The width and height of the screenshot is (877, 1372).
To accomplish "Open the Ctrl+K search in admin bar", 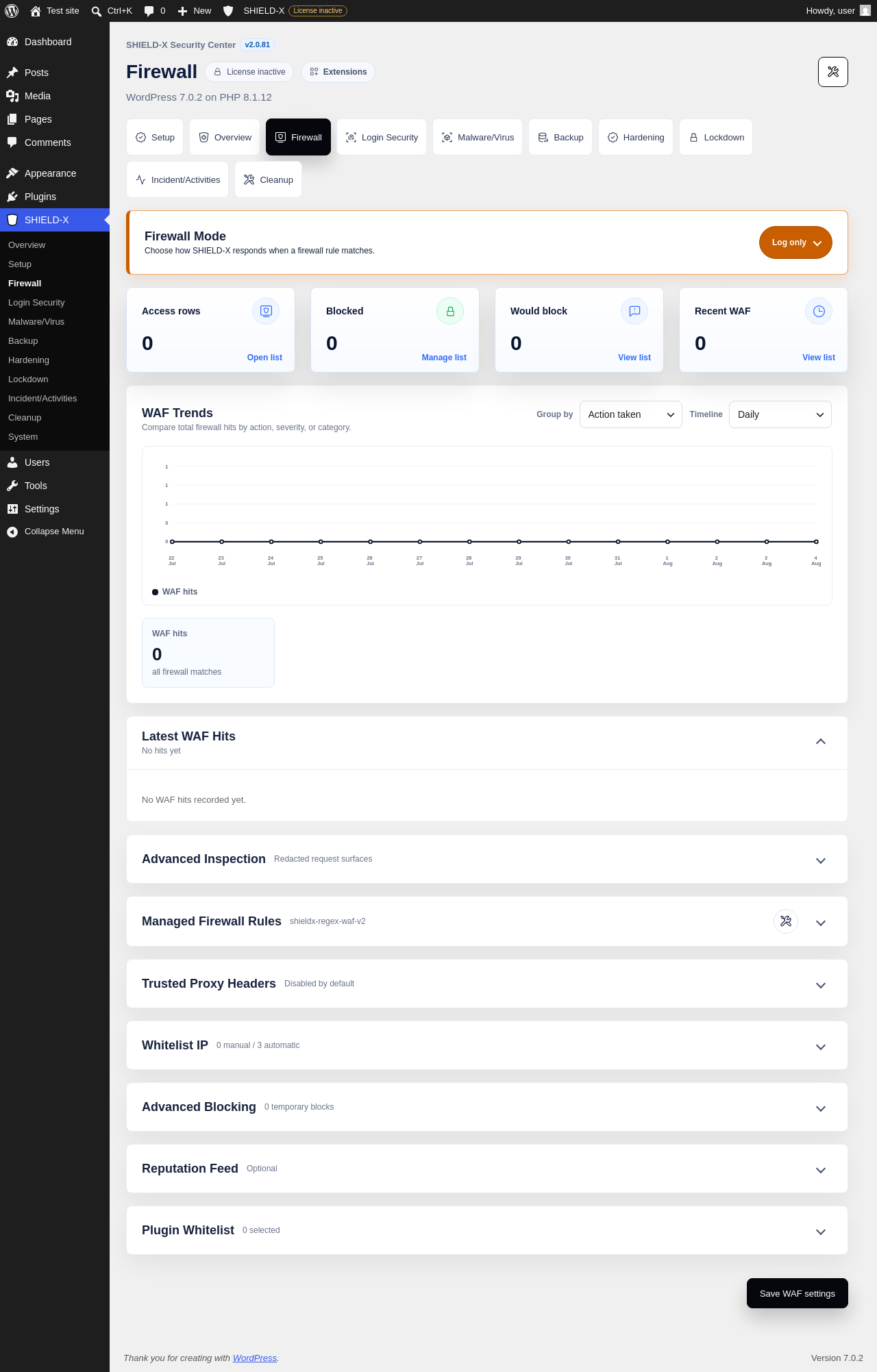I will point(112,11).
